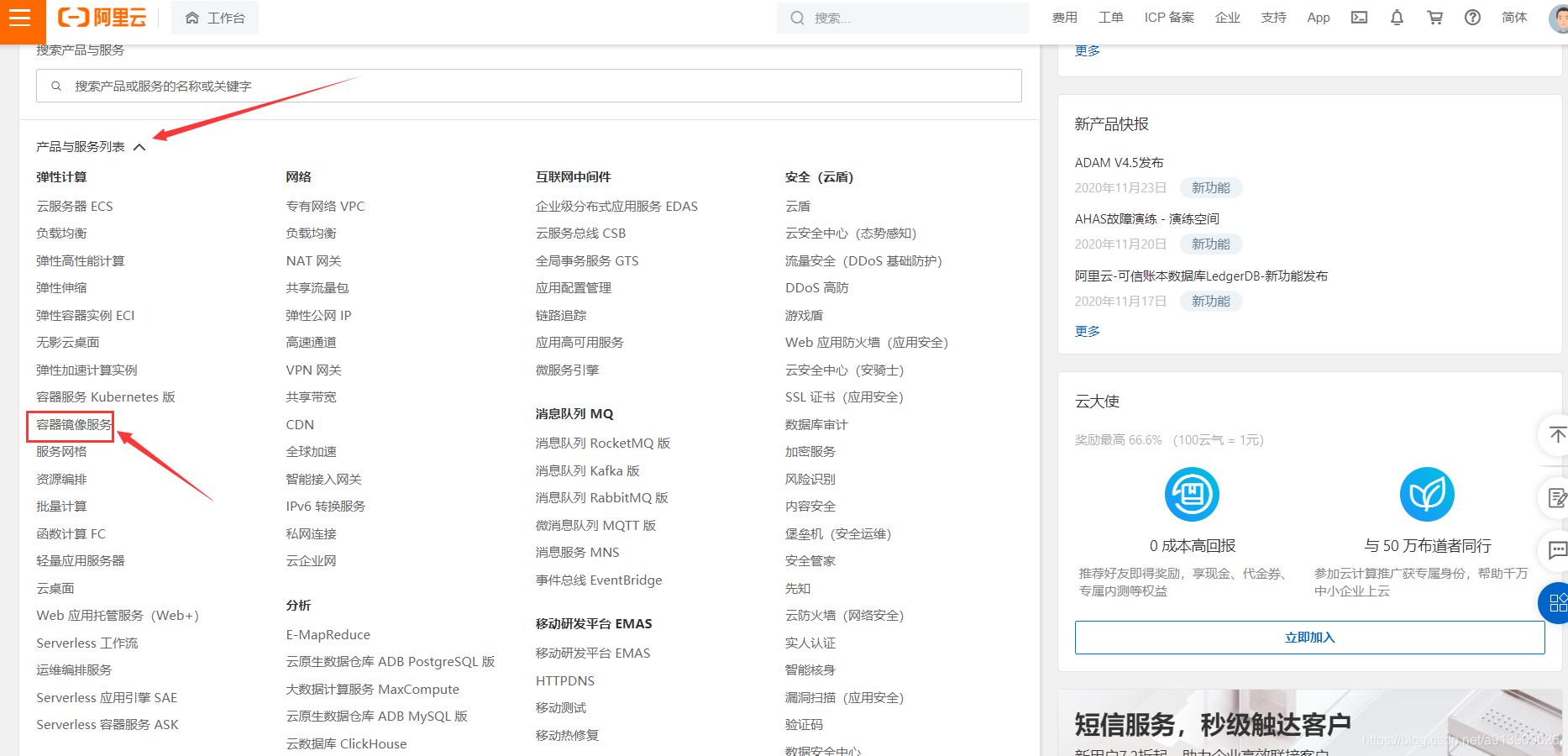
Task: Click 新功能 tag next to 2020年11月23日
Action: pos(1211,187)
